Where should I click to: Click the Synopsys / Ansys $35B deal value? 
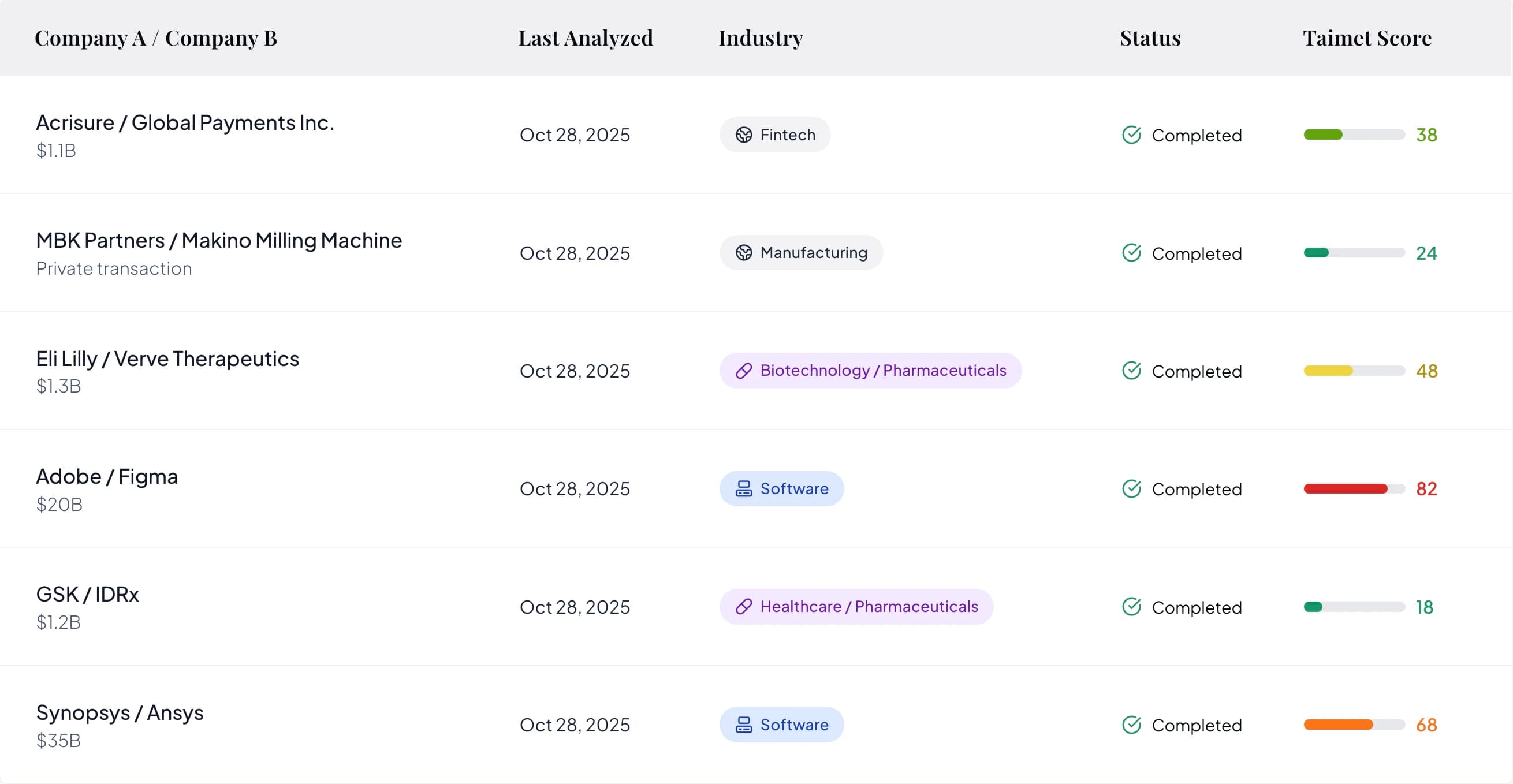point(58,741)
